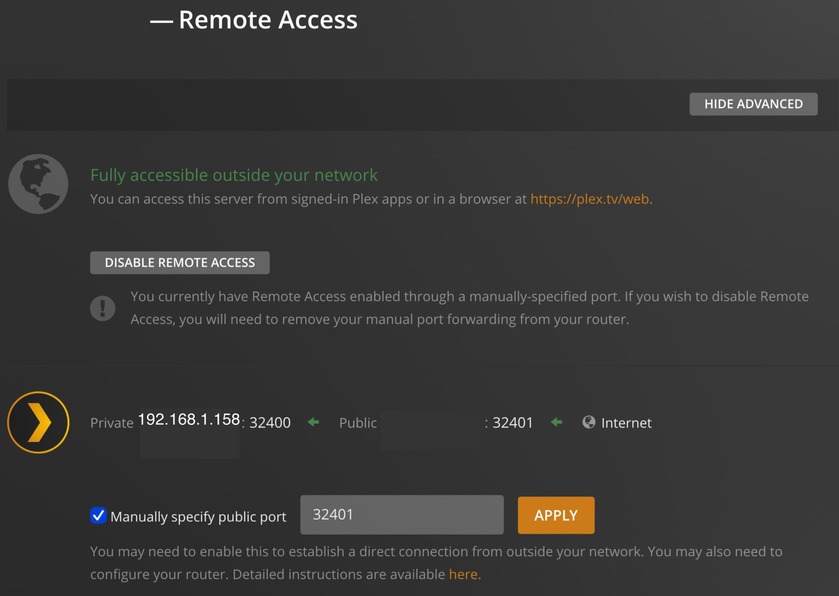Screen dimensions: 839x596
Task: Click the green arrow after port 32400
Action: coord(313,423)
